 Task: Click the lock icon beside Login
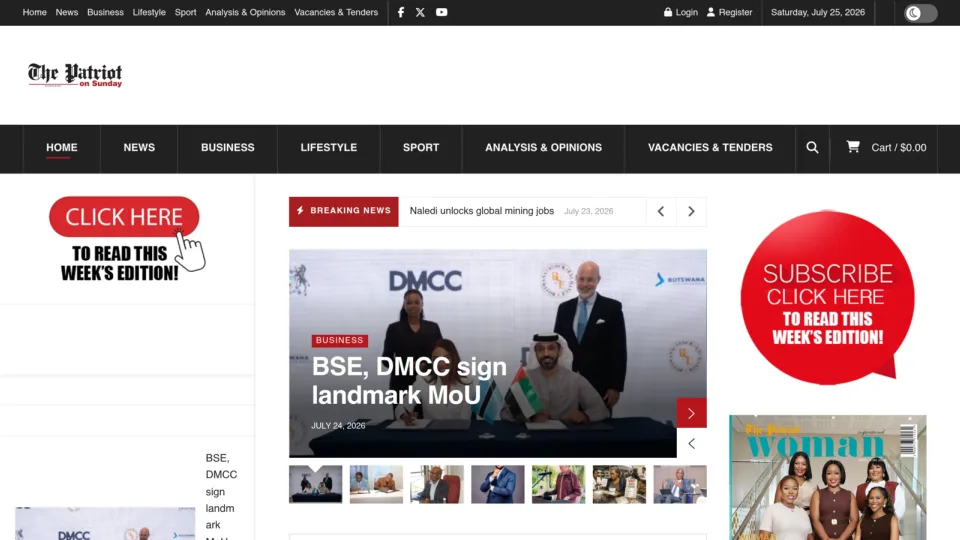pyautogui.click(x=668, y=12)
